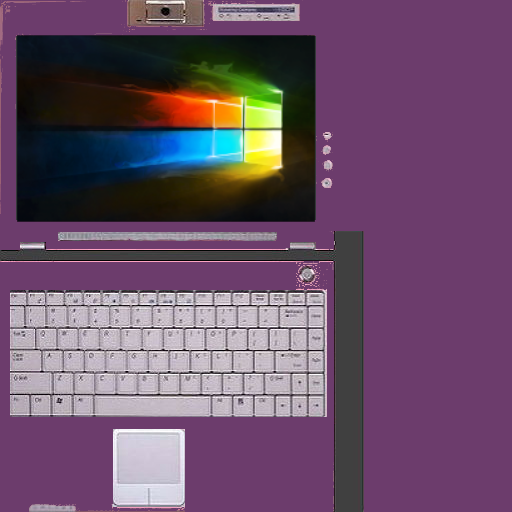Click the space bar
Viewport: 512px width, 512px height.
coord(153,406)
